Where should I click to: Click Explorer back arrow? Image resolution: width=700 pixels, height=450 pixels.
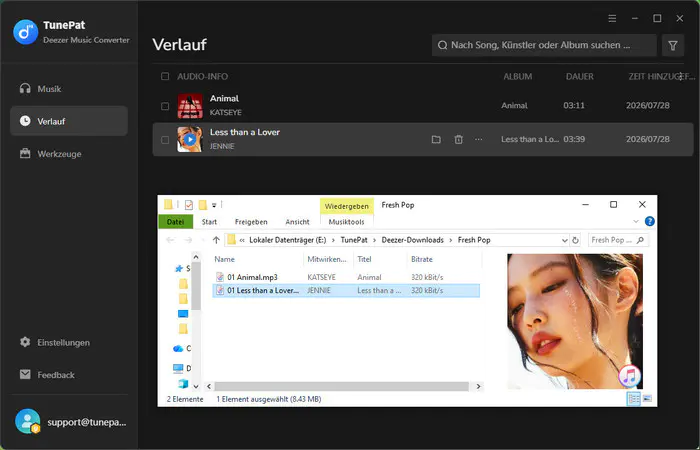point(170,240)
